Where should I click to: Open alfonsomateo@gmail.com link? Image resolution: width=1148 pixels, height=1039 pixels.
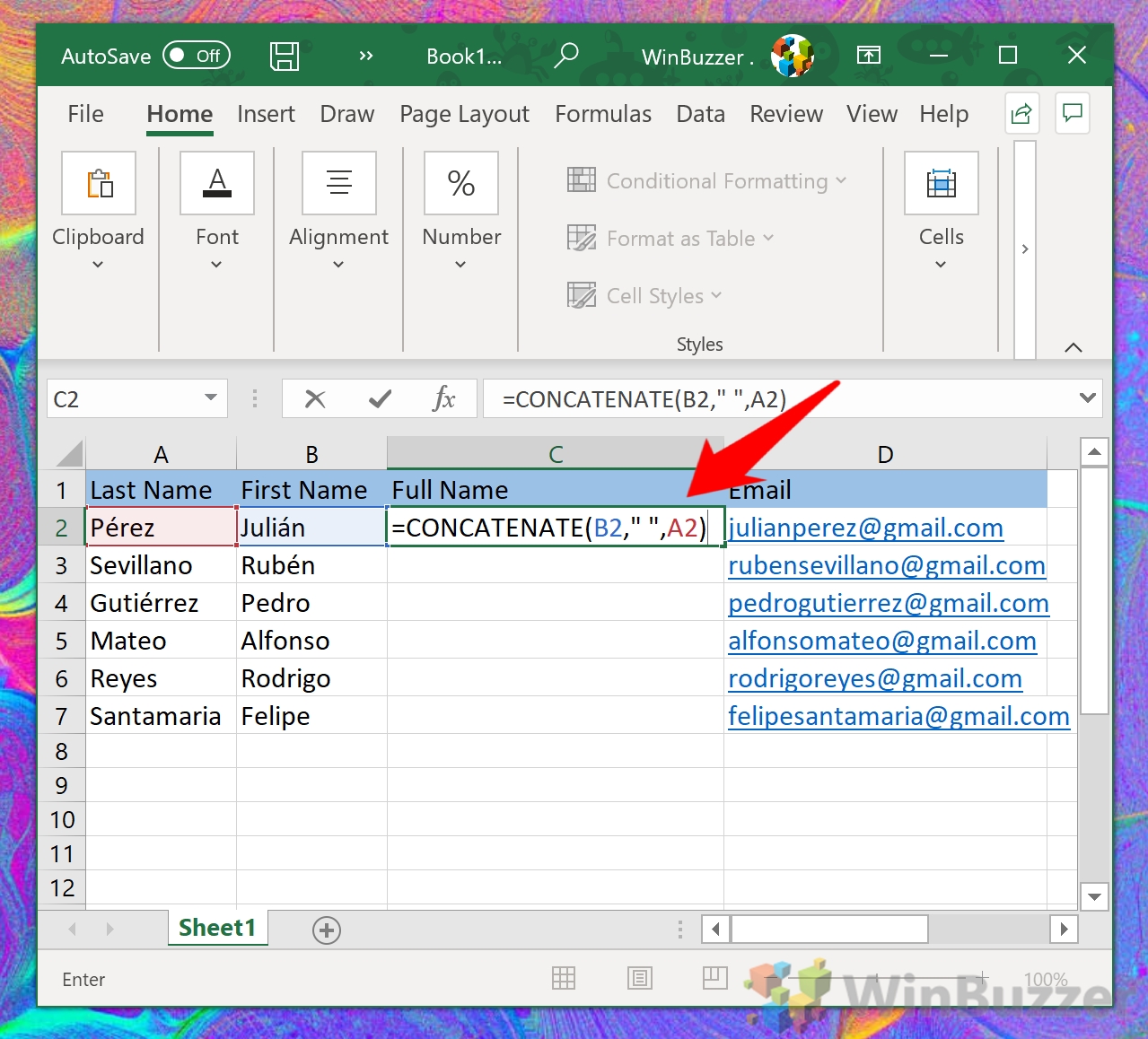[x=881, y=641]
